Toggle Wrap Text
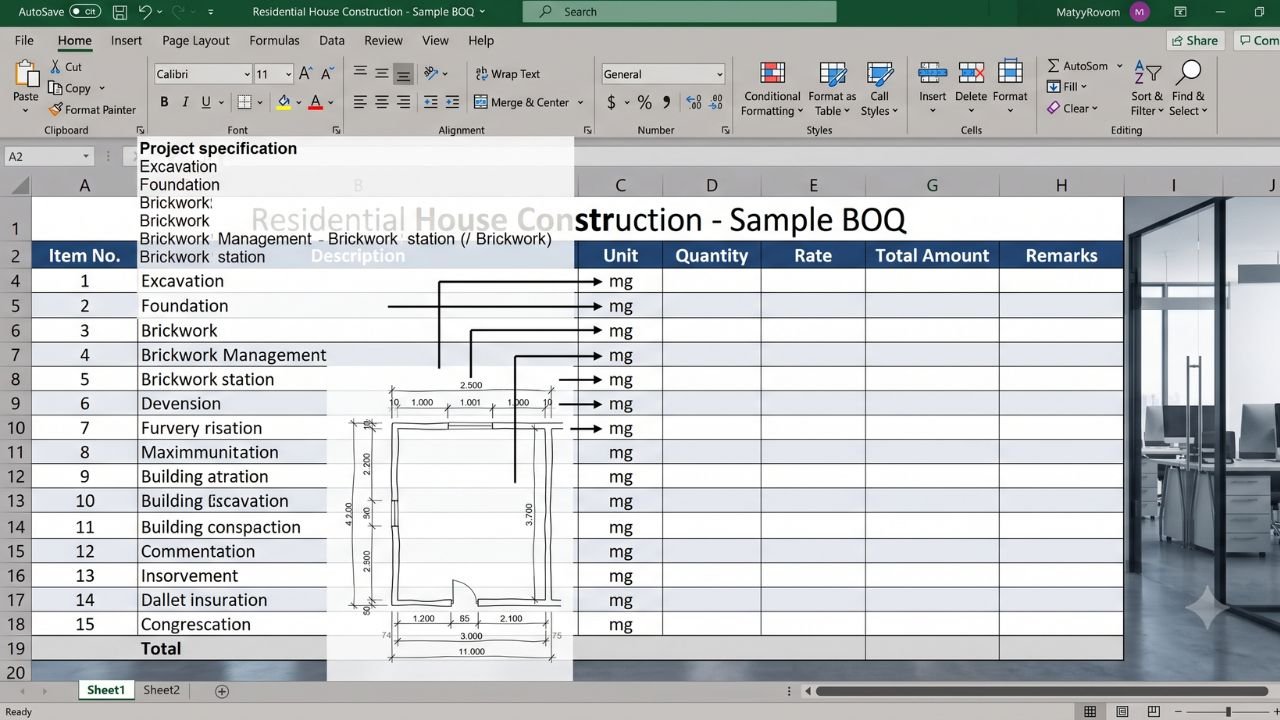This screenshot has height=720, width=1280. (x=507, y=74)
